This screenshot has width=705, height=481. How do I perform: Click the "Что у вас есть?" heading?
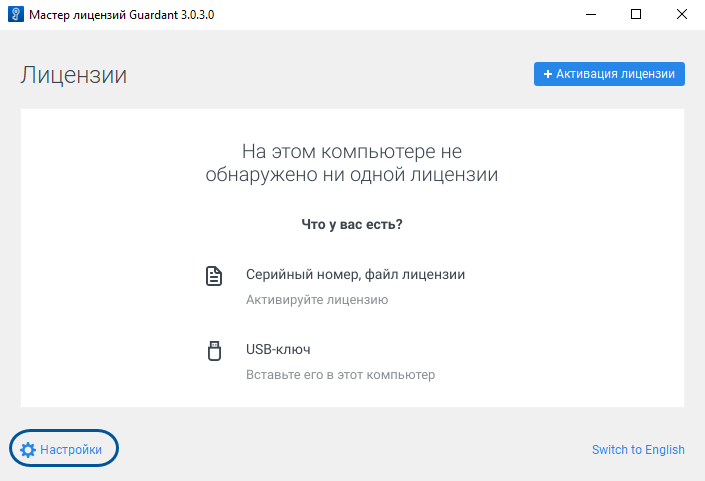352,224
